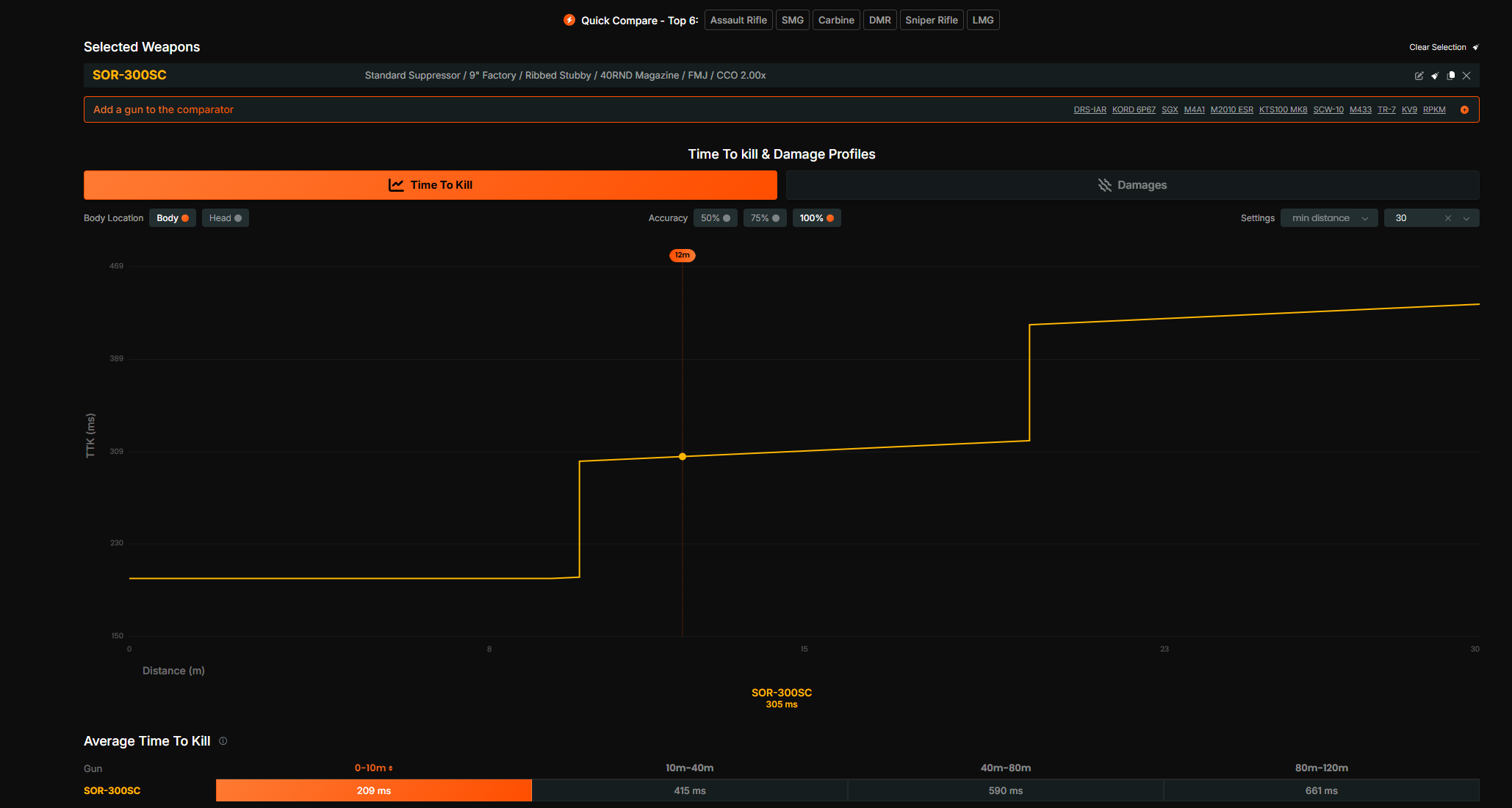Select the Time To Kill tab
Image resolution: width=1512 pixels, height=808 pixels.
coord(430,185)
